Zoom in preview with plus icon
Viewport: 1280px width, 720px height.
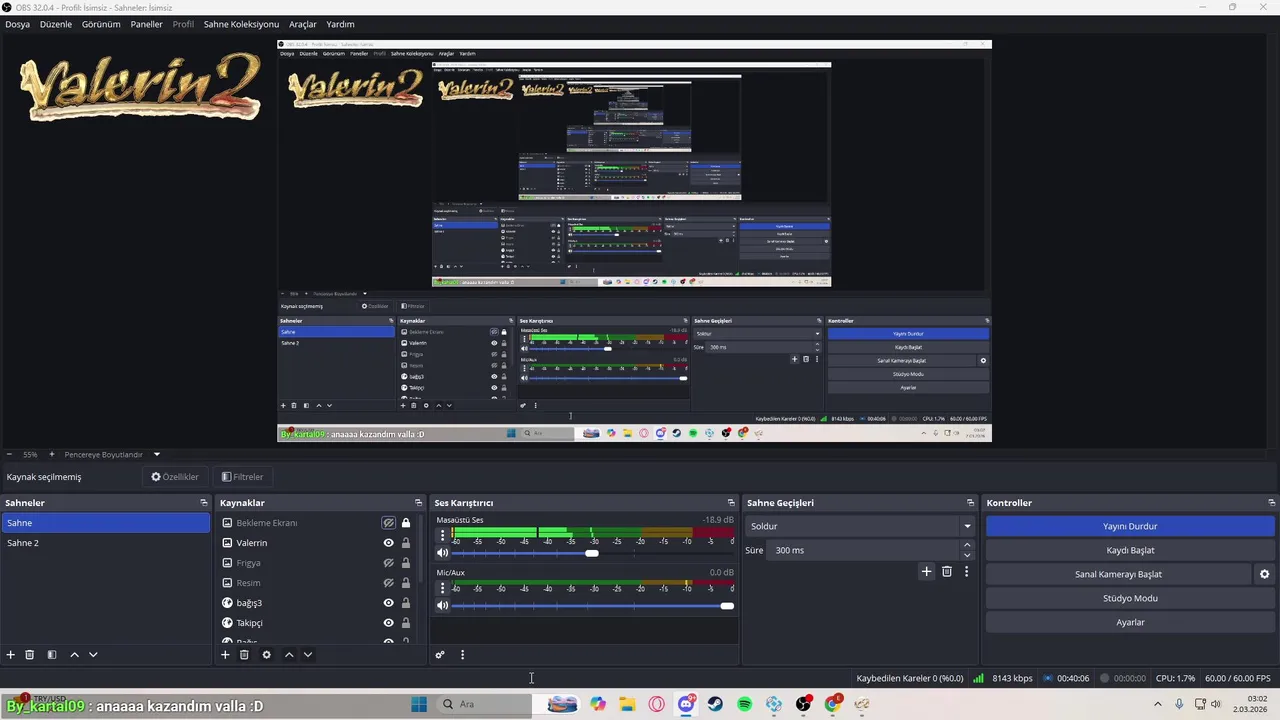(51, 454)
